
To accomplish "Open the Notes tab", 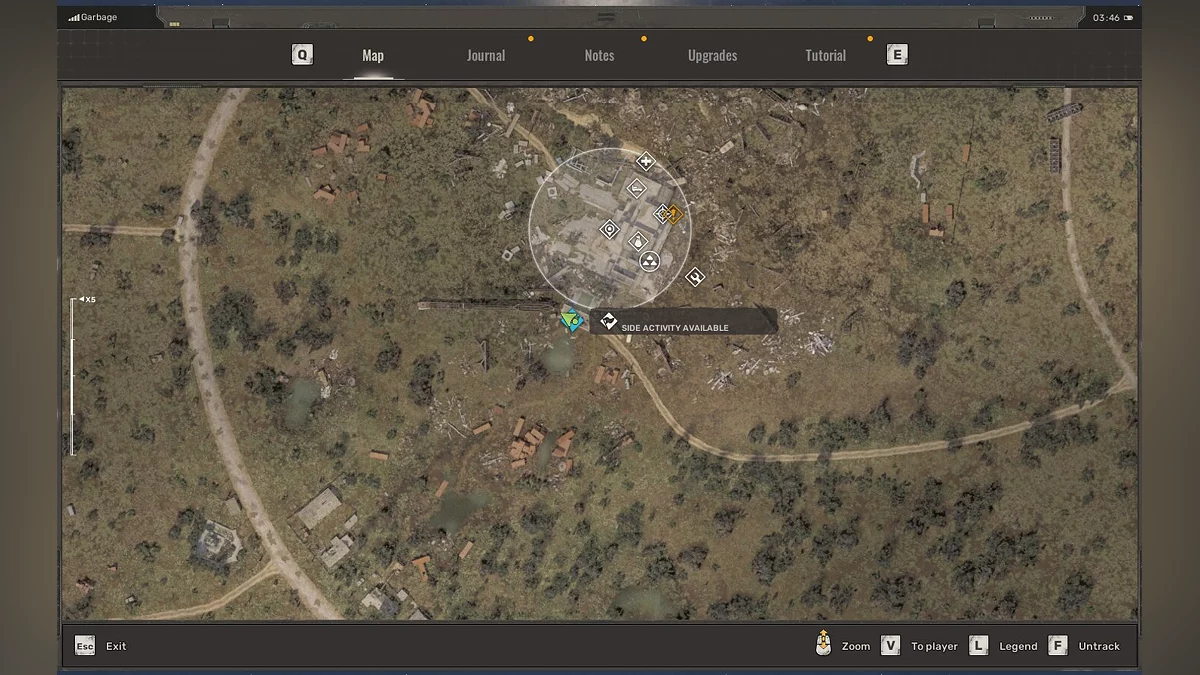I will click(x=599, y=56).
